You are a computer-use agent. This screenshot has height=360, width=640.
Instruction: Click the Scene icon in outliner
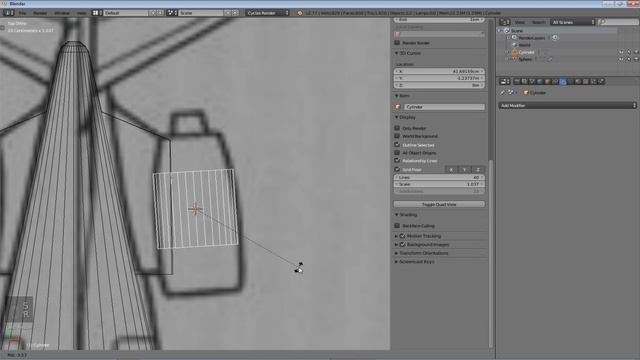pyautogui.click(x=507, y=31)
